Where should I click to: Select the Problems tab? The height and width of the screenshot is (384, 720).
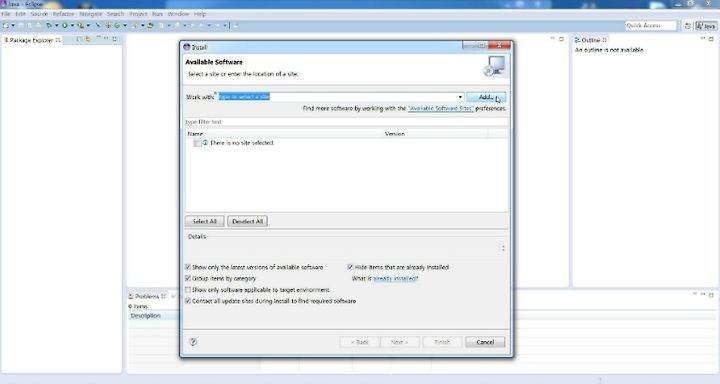point(147,296)
